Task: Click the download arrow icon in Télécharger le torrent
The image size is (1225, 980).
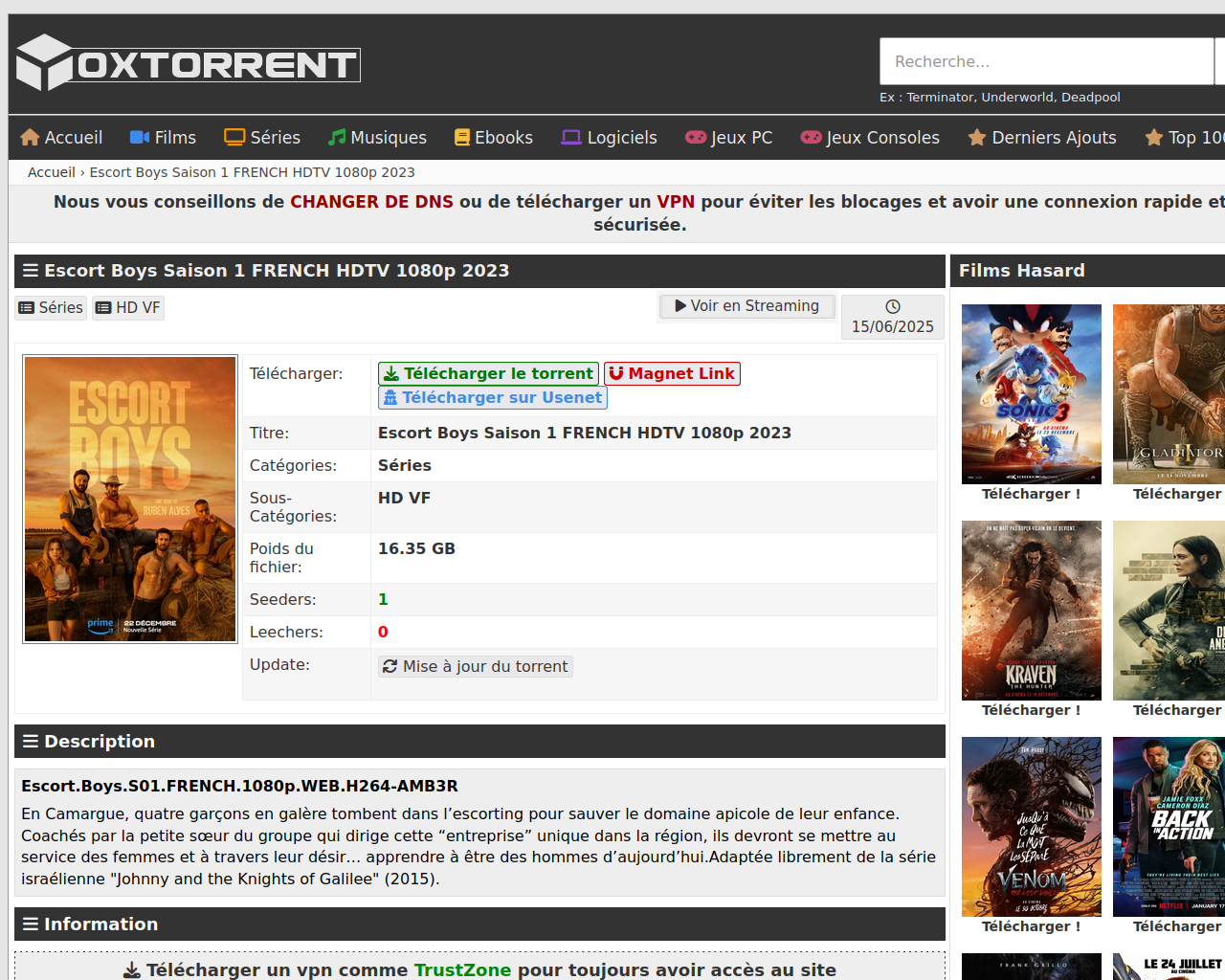Action: (x=391, y=373)
